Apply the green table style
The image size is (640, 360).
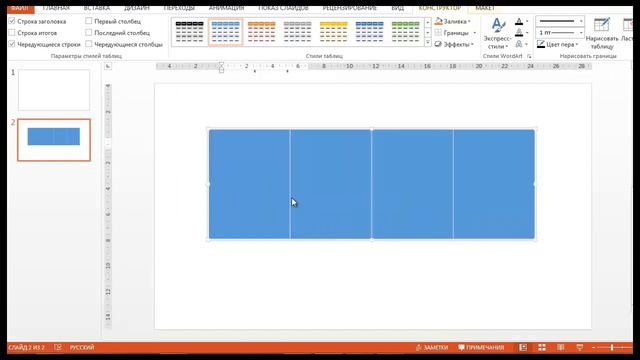click(405, 32)
